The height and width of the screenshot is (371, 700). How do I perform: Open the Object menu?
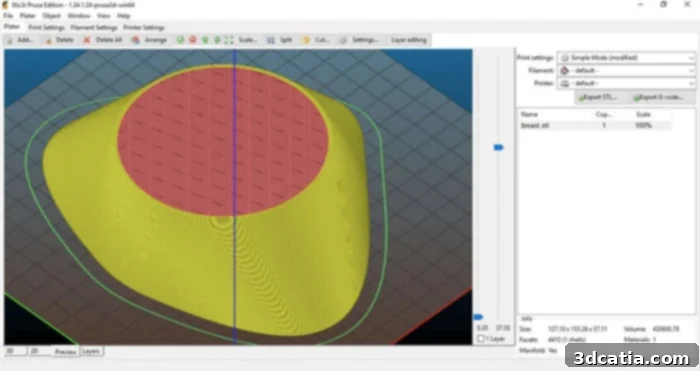51,16
